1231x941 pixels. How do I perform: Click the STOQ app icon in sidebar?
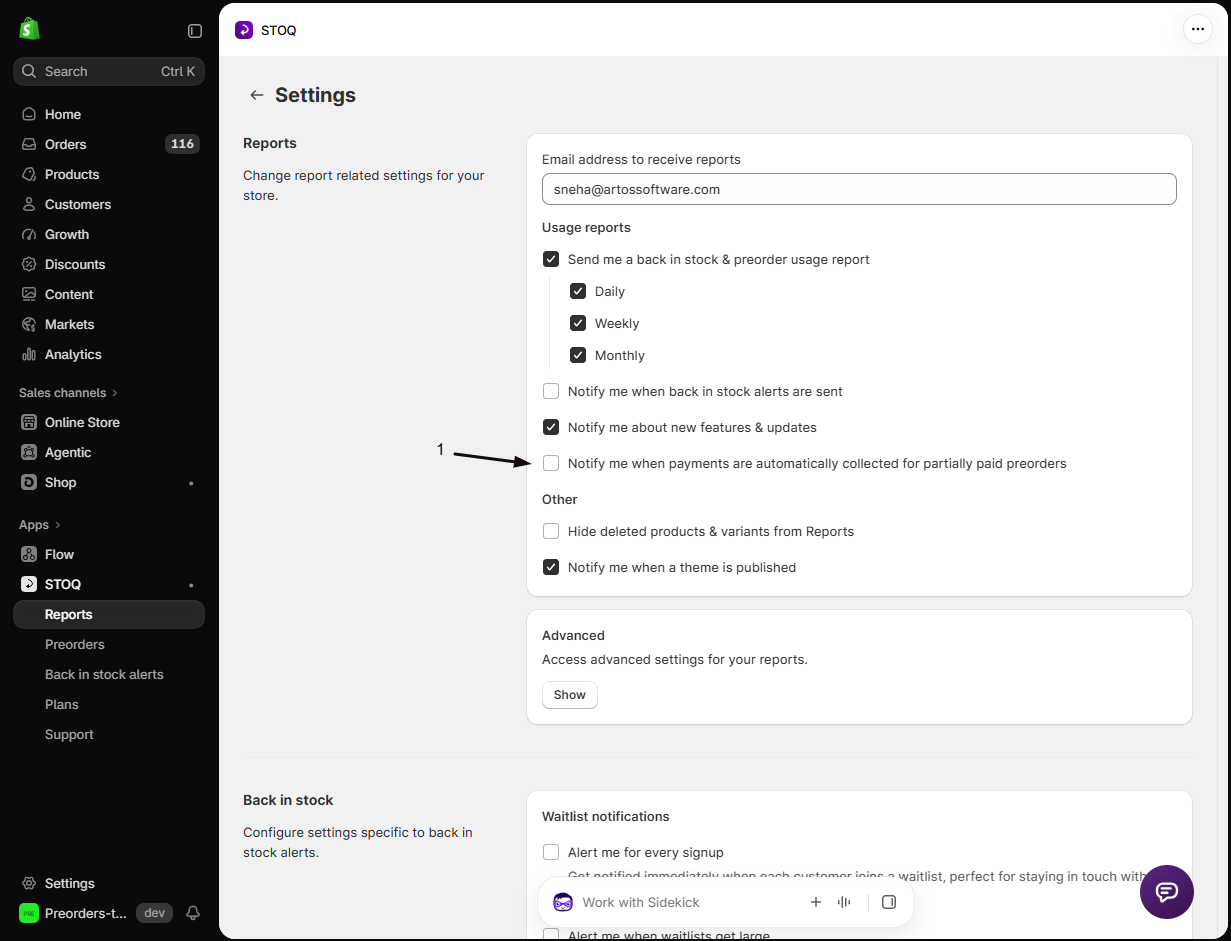click(29, 584)
